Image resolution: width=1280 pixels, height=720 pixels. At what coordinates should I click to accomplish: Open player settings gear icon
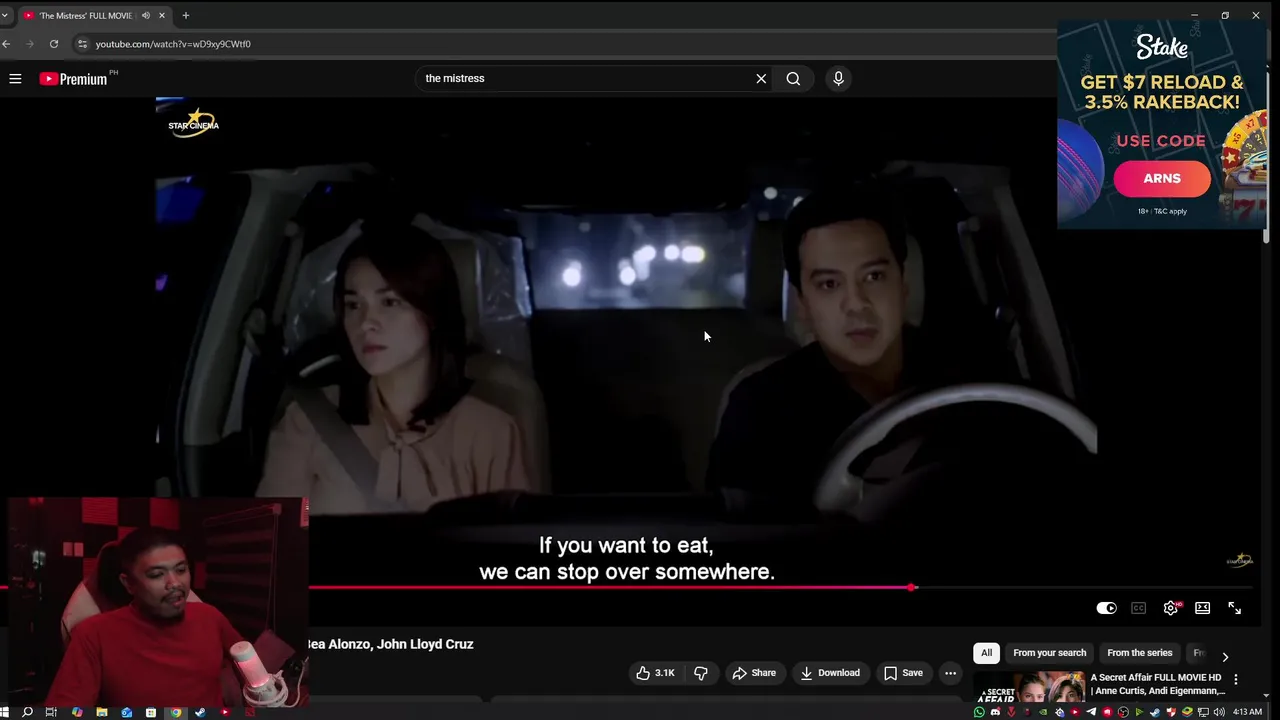click(1171, 608)
